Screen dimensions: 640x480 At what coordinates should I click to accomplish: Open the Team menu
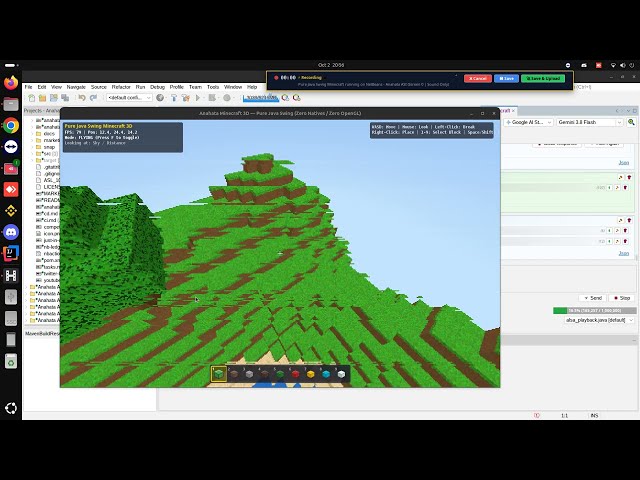pyautogui.click(x=195, y=87)
